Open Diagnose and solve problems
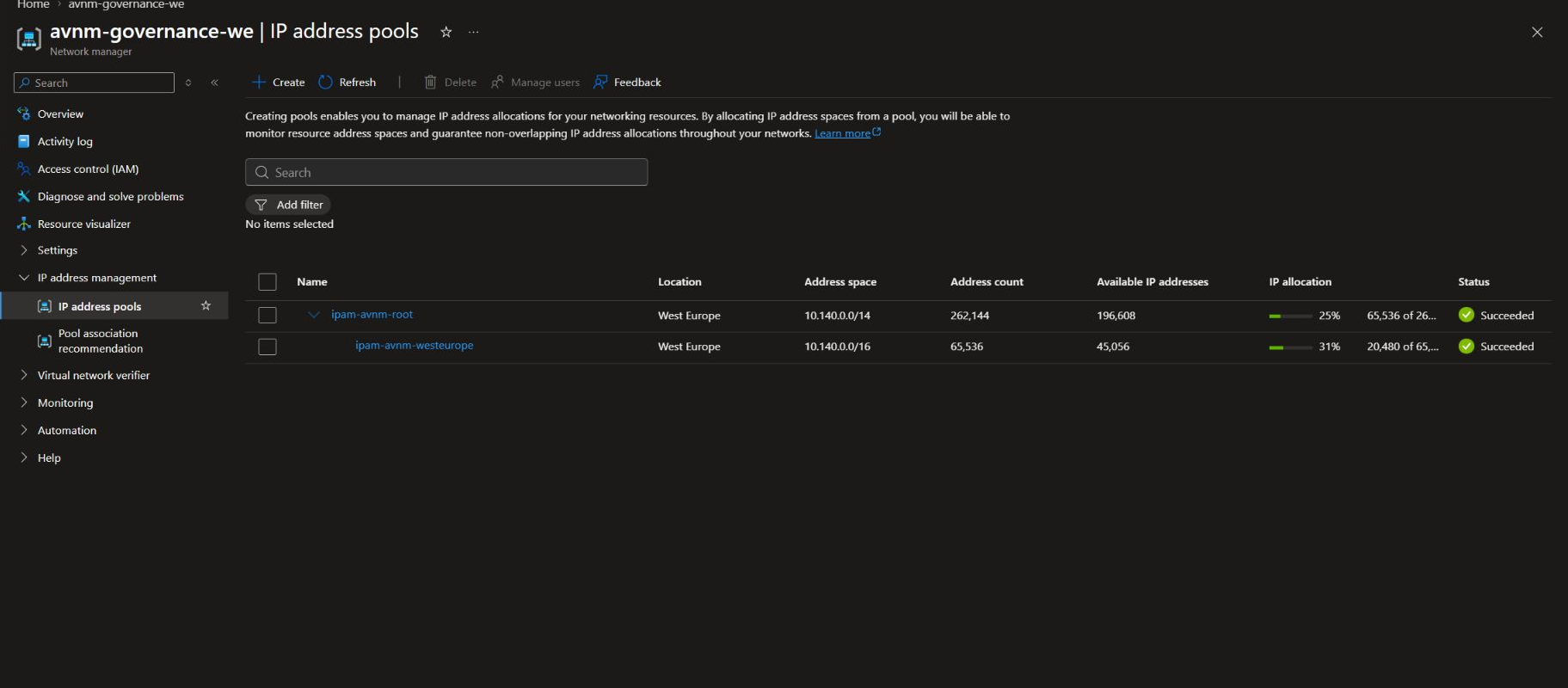Viewport: 1568px width, 688px height. tap(110, 196)
